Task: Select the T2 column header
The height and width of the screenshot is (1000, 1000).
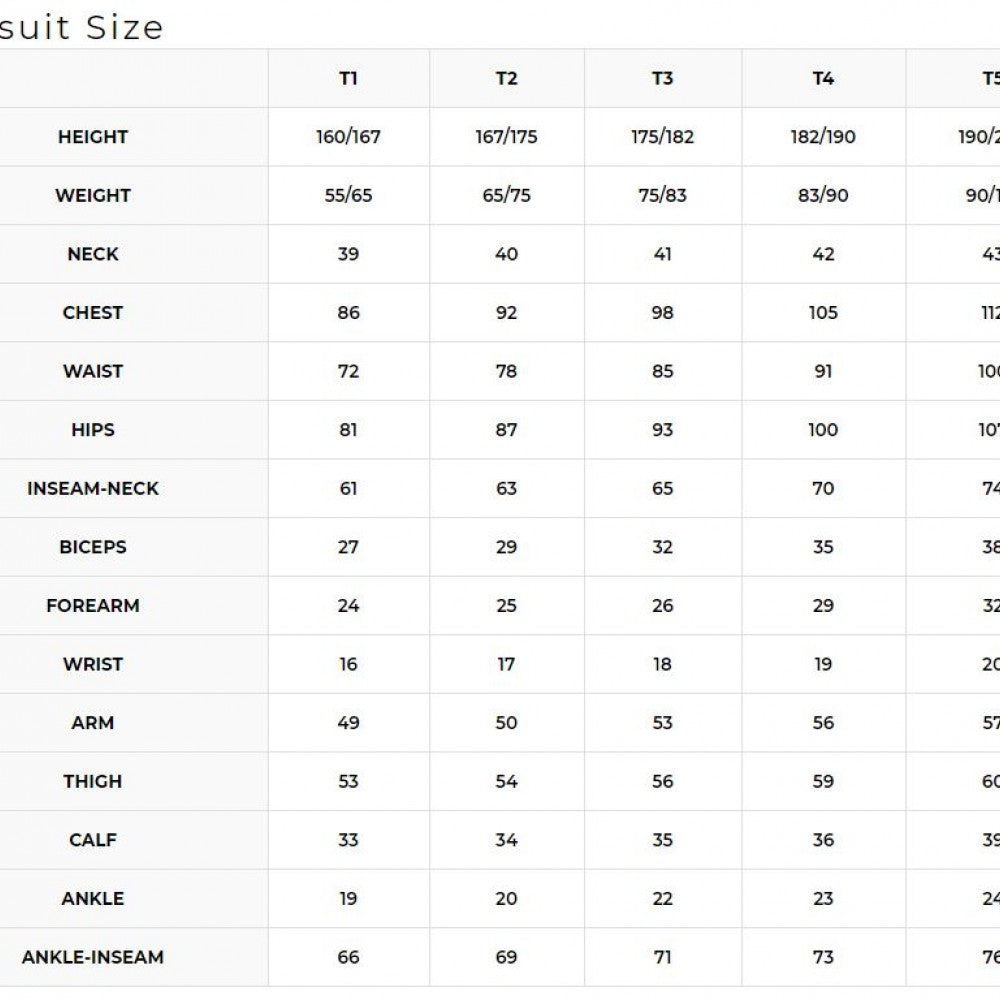Action: click(x=506, y=78)
